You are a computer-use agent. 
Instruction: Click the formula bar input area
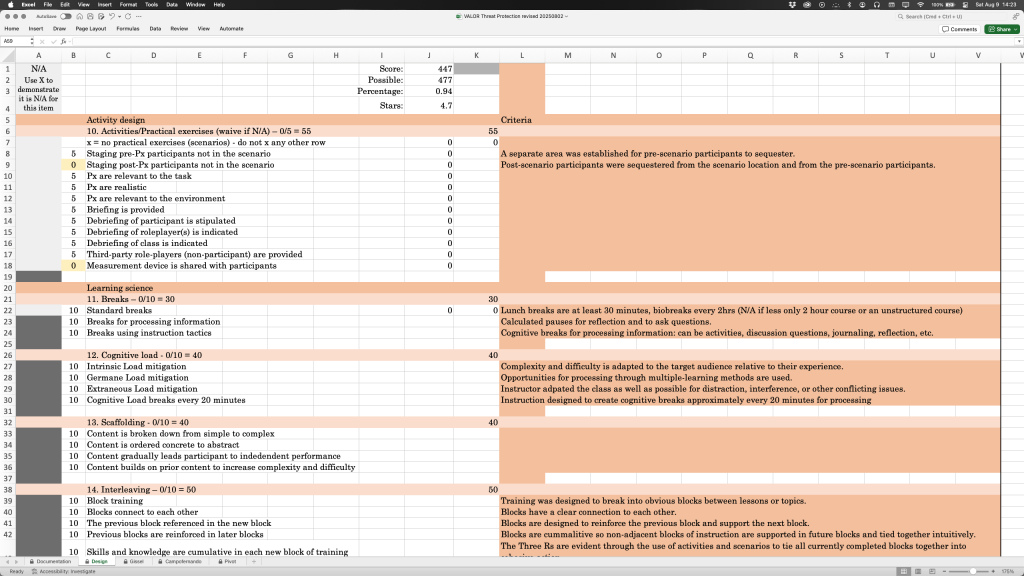[542, 41]
